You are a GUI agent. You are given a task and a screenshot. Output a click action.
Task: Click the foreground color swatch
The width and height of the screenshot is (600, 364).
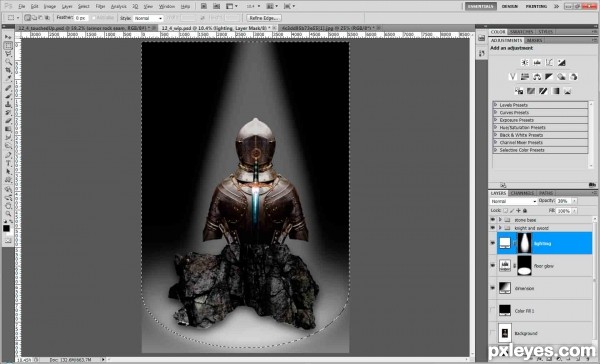point(6,229)
